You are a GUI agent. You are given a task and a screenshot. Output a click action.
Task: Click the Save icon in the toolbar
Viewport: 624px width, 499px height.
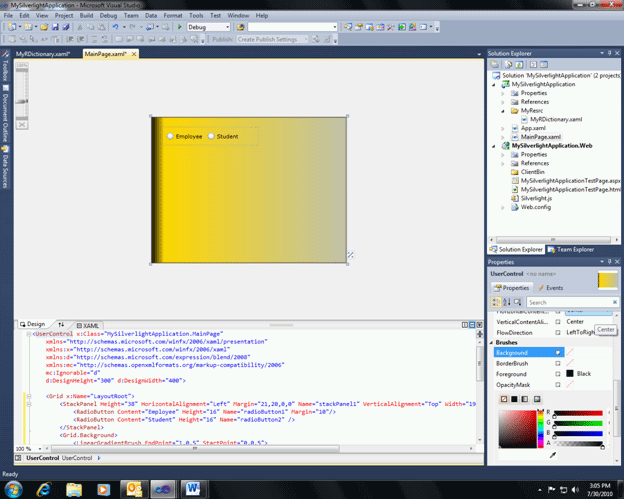[55, 27]
